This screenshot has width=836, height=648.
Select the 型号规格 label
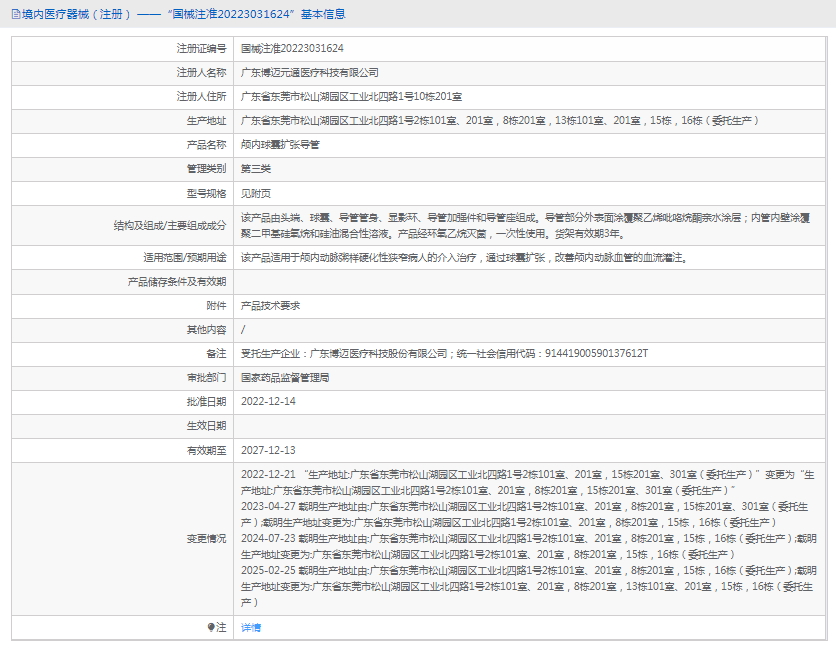coord(206,194)
